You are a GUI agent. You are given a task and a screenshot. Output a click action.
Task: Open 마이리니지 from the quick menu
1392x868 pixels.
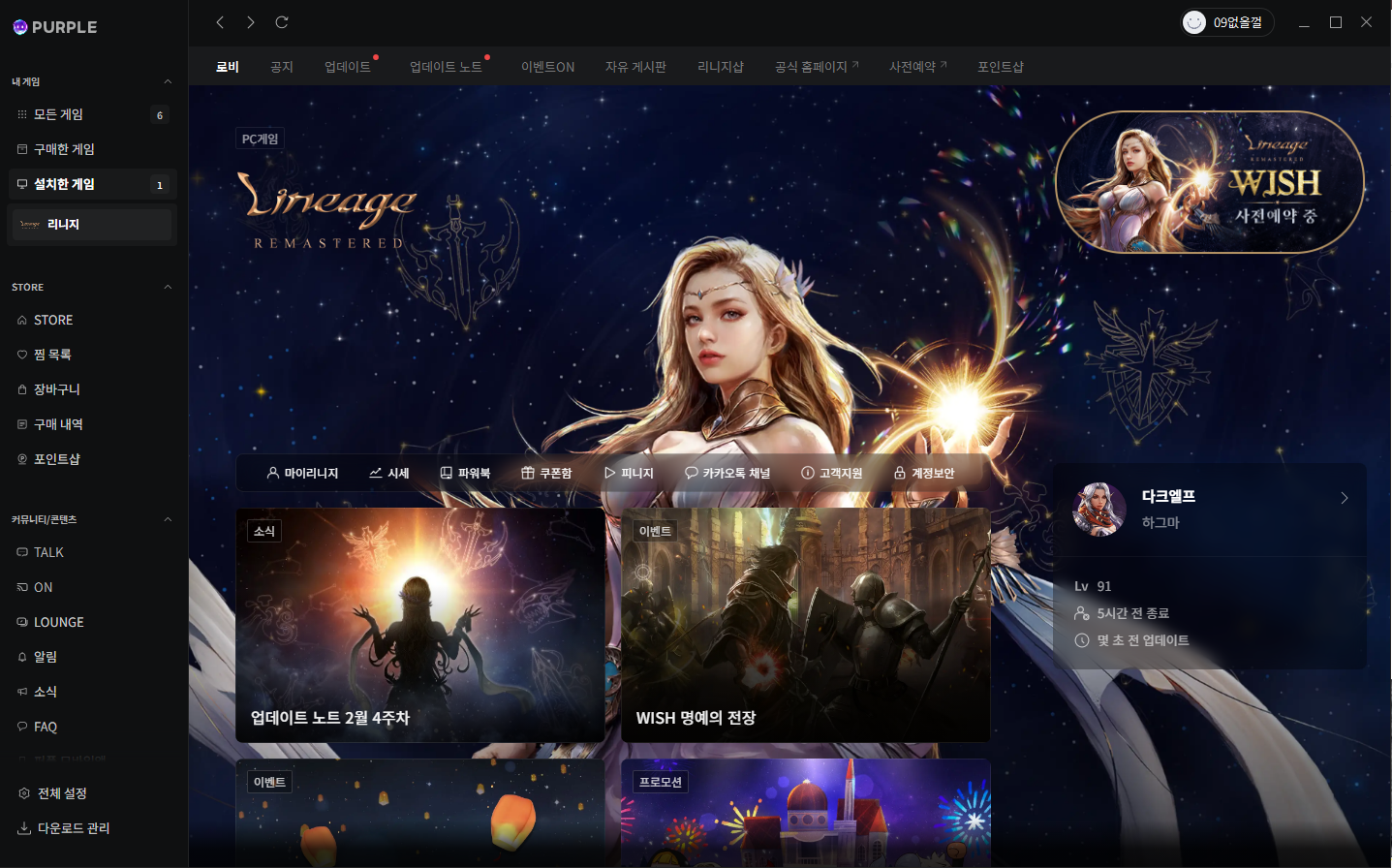pos(304,472)
